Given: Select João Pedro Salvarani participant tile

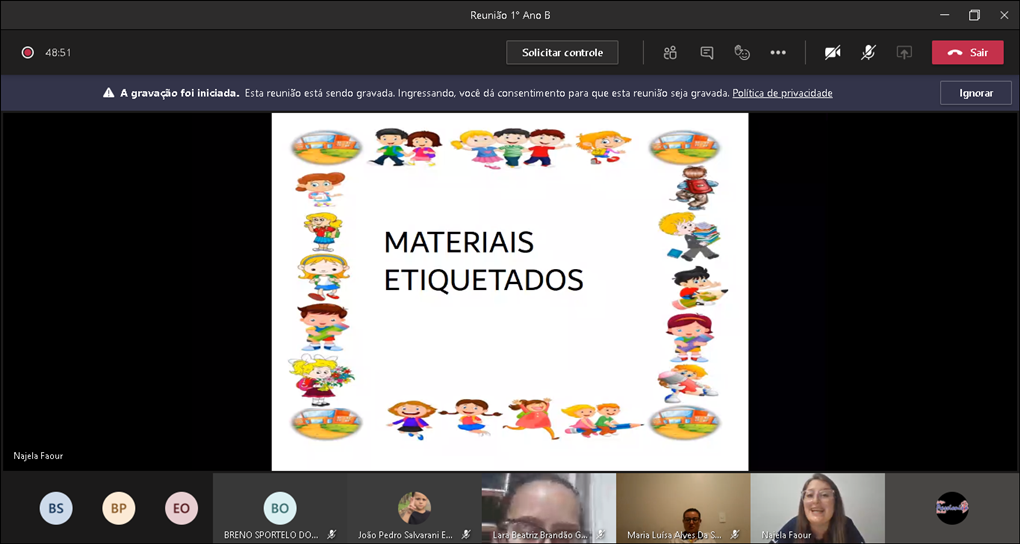Looking at the screenshot, I should [x=414, y=508].
